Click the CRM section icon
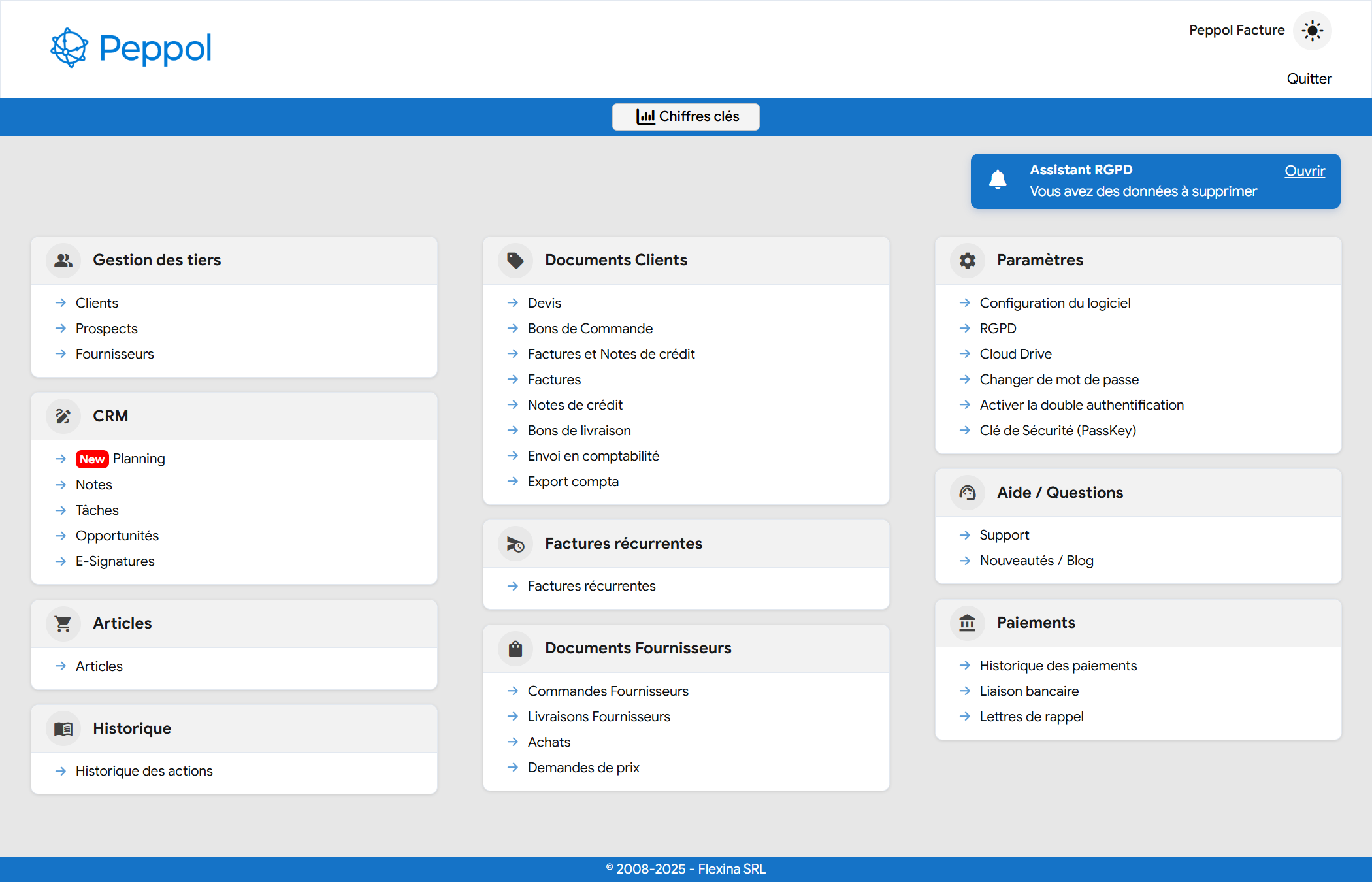The width and height of the screenshot is (1372, 882). 63,416
